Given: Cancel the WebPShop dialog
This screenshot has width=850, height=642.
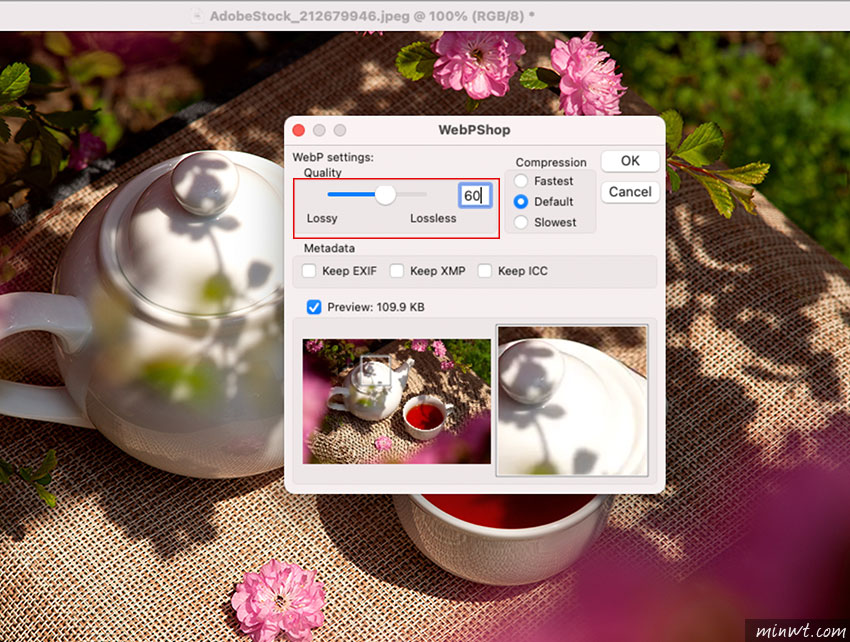Looking at the screenshot, I should pos(630,192).
